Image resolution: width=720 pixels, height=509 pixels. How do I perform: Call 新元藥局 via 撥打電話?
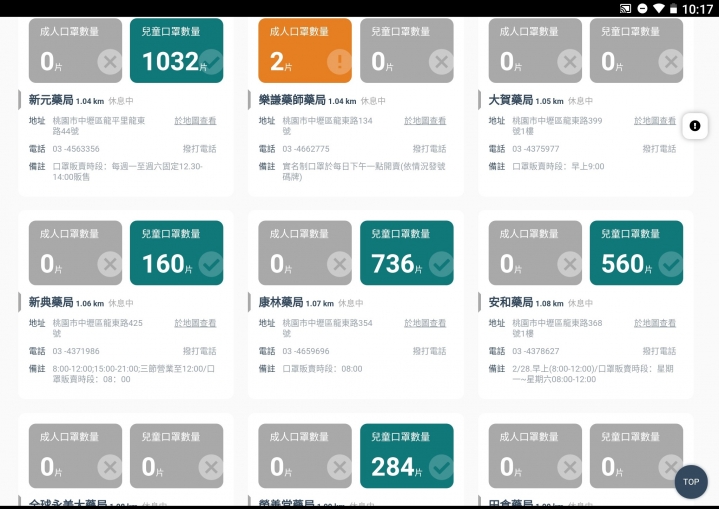(x=199, y=149)
